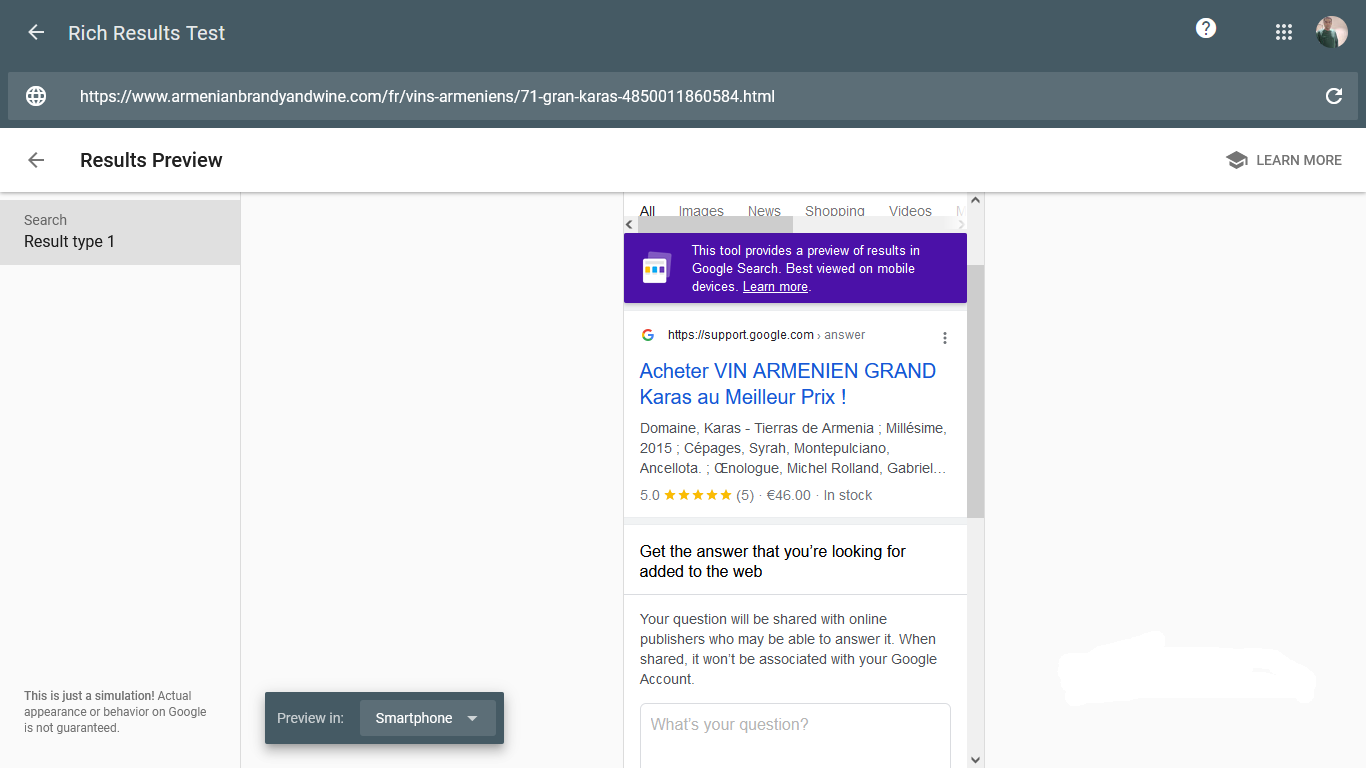Click the support.google.com result URL
1366x768 pixels.
point(766,335)
